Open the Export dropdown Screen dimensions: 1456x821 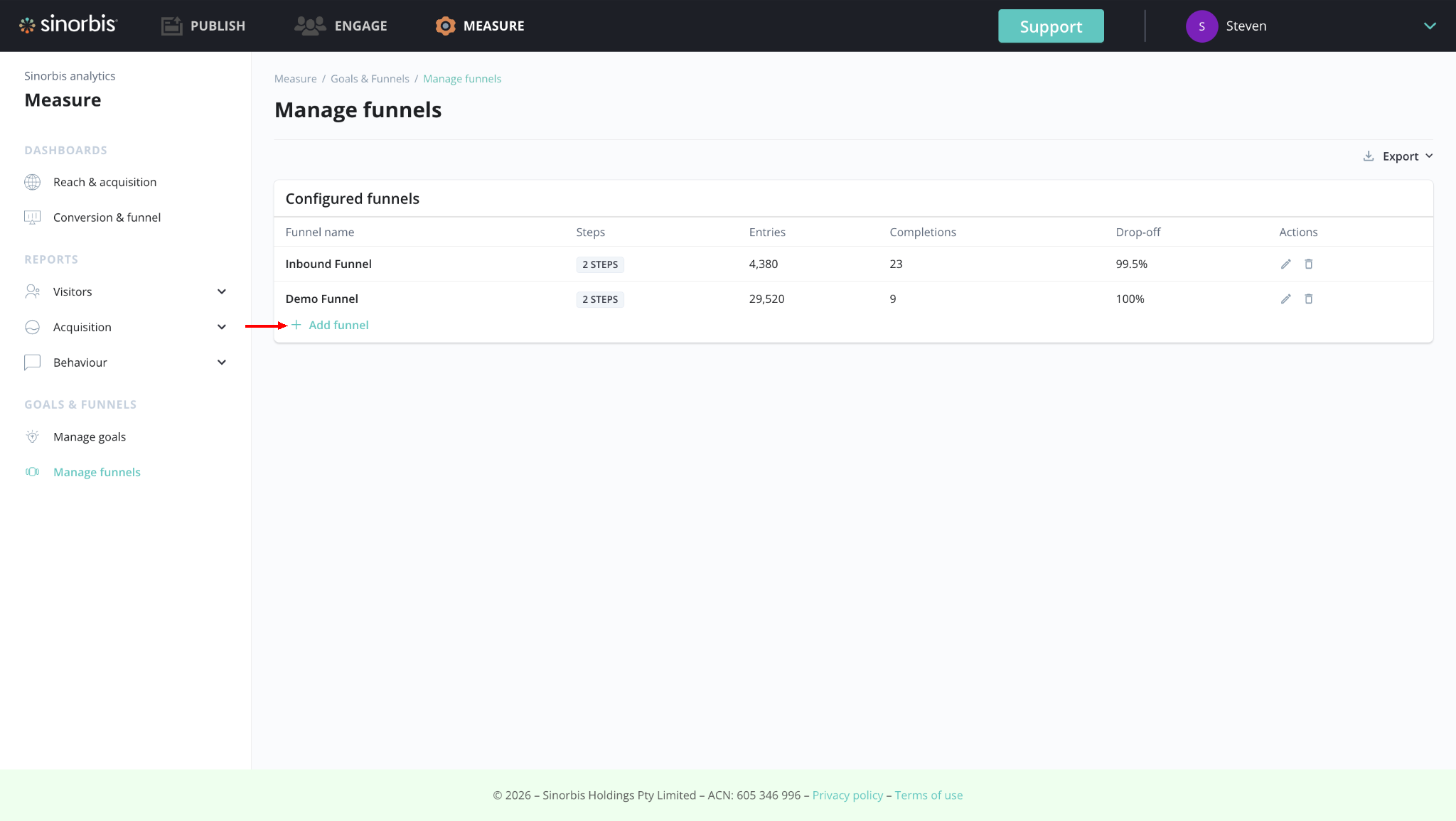[1398, 156]
